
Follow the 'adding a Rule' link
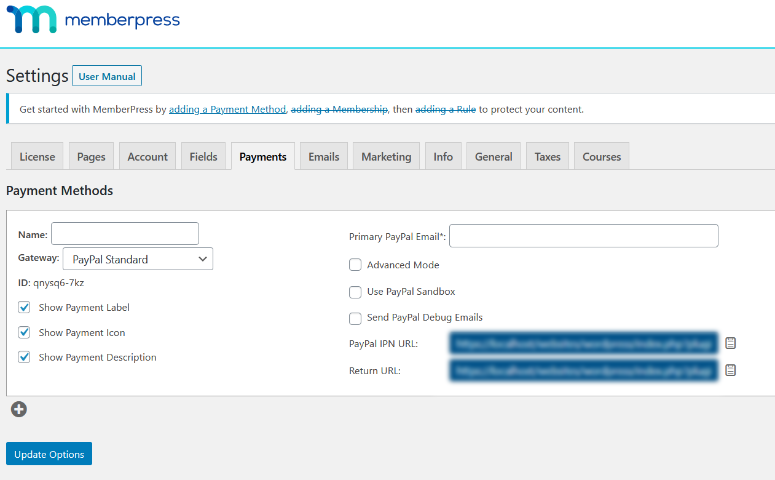(445, 109)
